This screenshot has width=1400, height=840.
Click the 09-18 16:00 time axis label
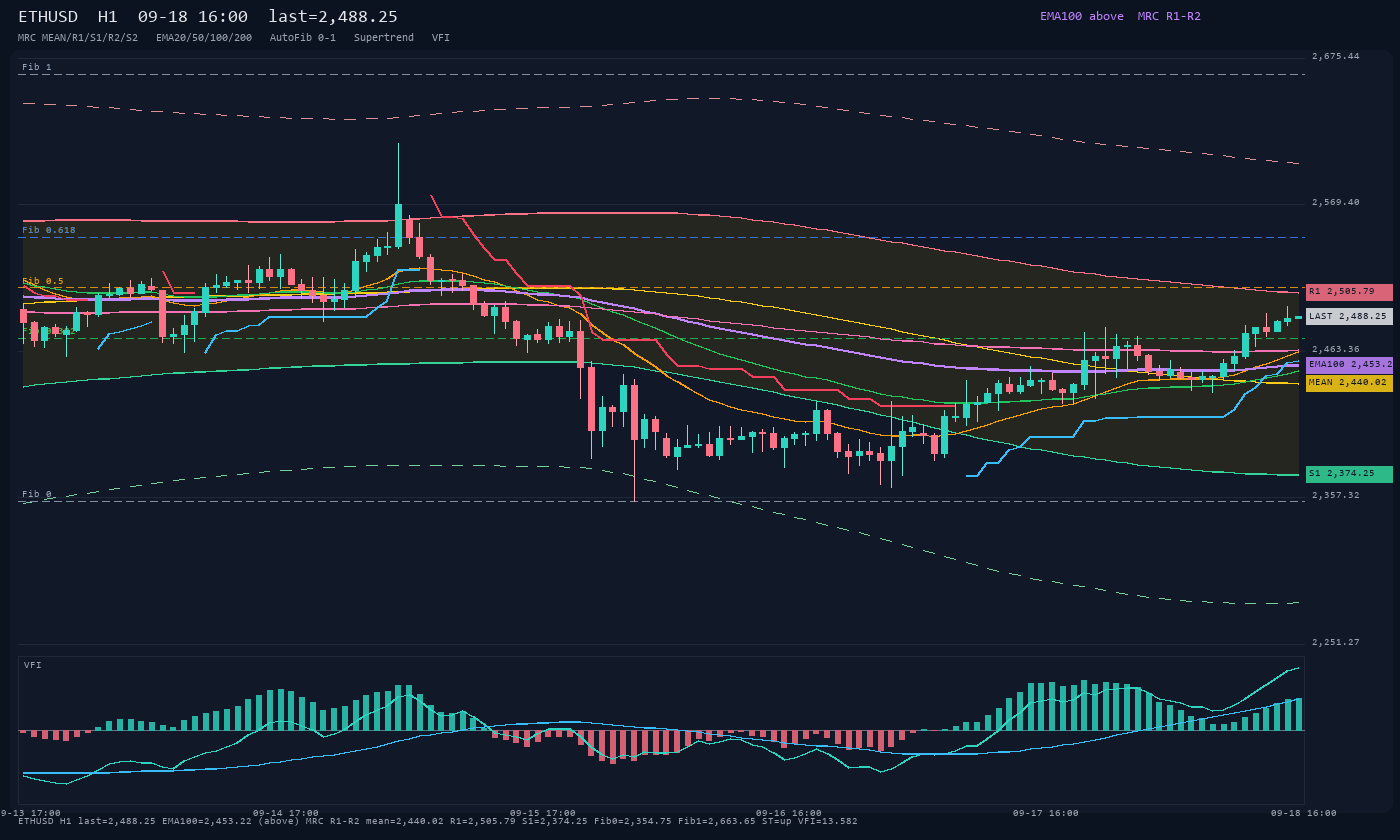1303,813
